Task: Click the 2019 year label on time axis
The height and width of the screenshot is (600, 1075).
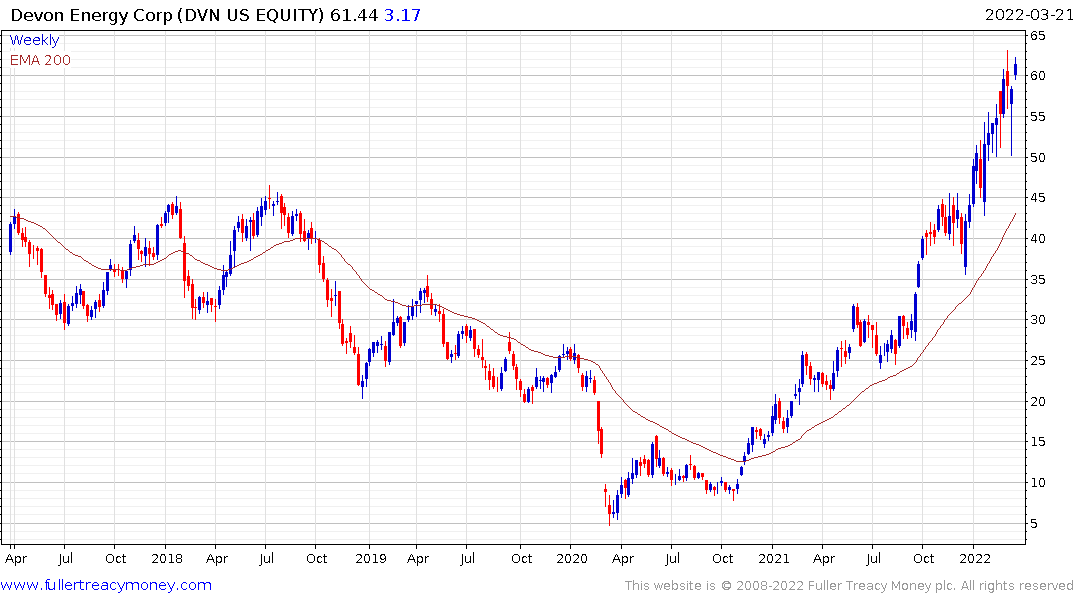Action: pos(370,558)
